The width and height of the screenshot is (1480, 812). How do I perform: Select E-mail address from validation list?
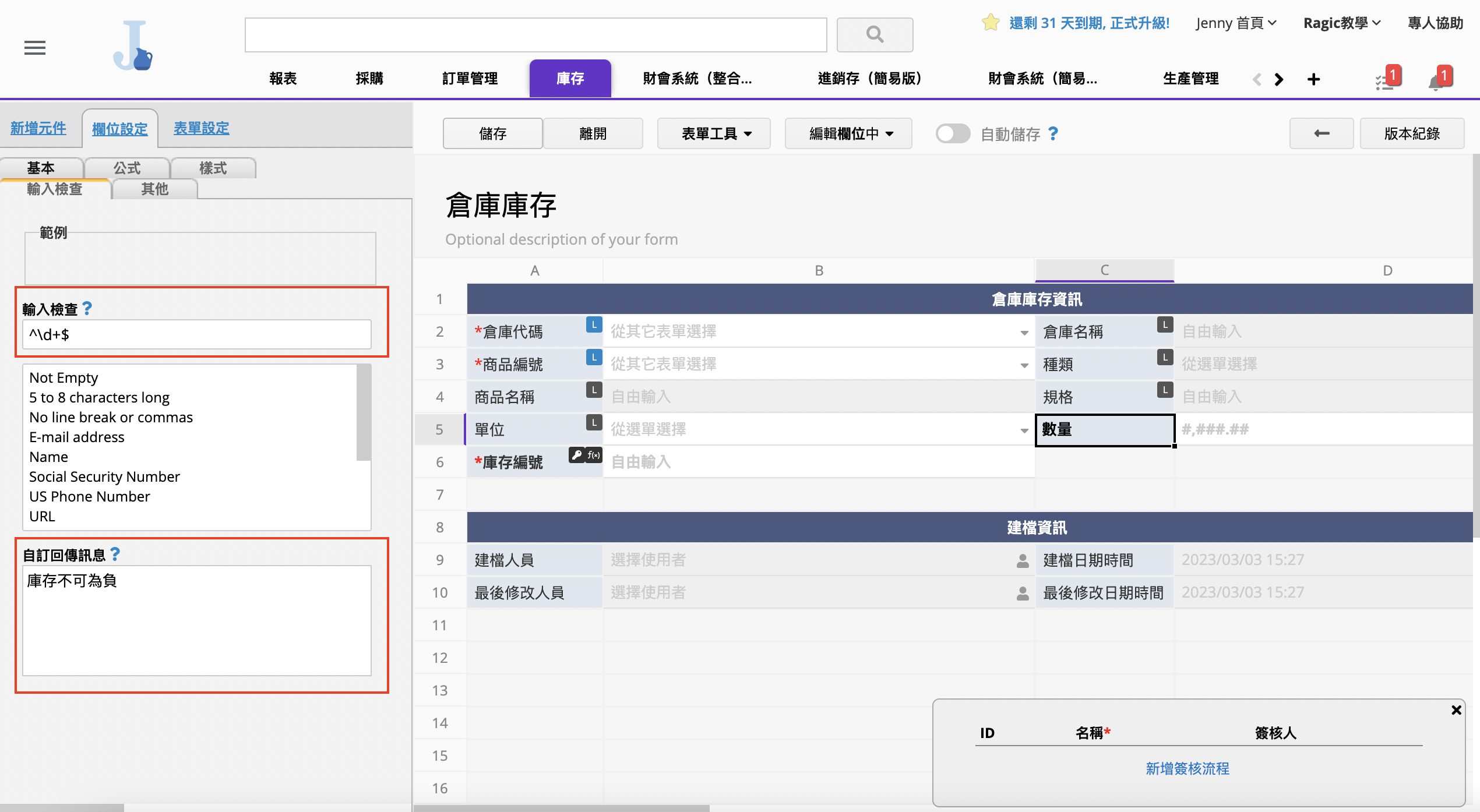click(77, 437)
